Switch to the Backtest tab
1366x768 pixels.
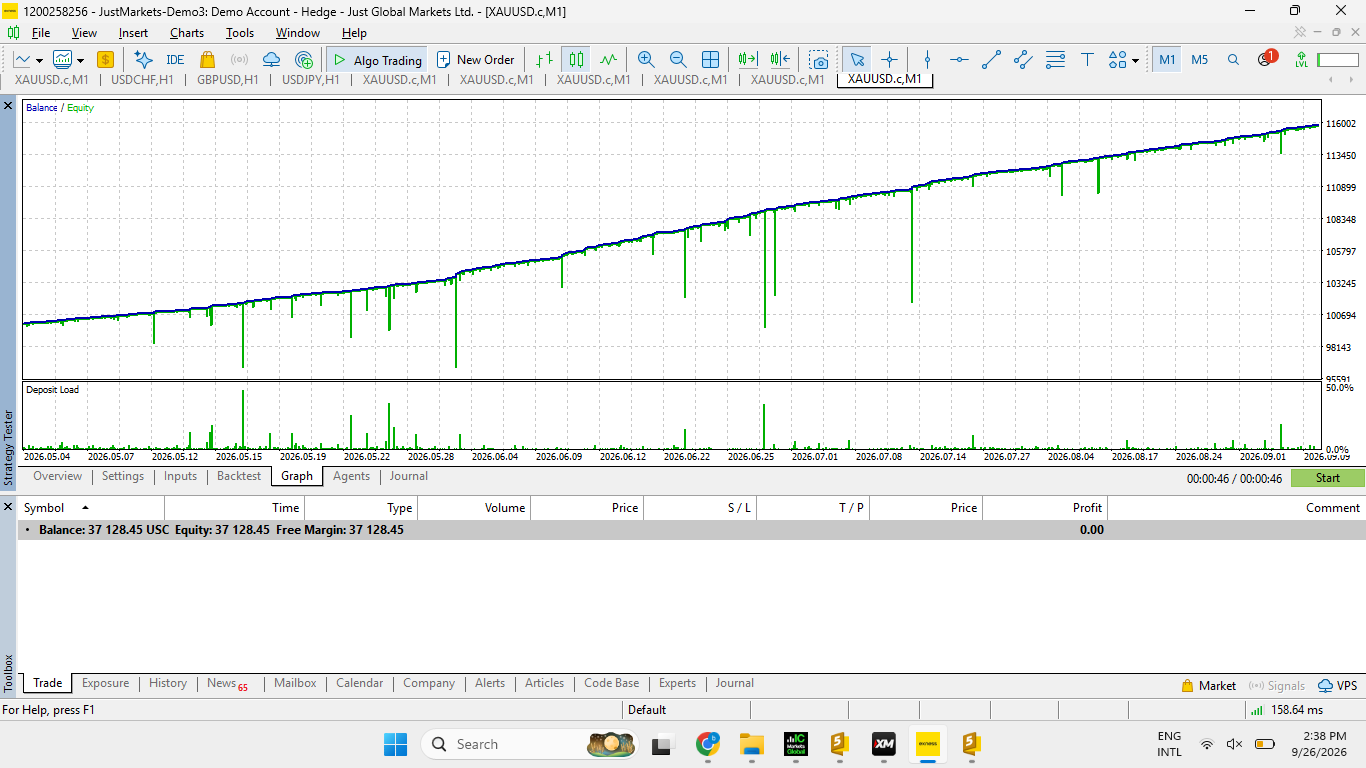(239, 477)
